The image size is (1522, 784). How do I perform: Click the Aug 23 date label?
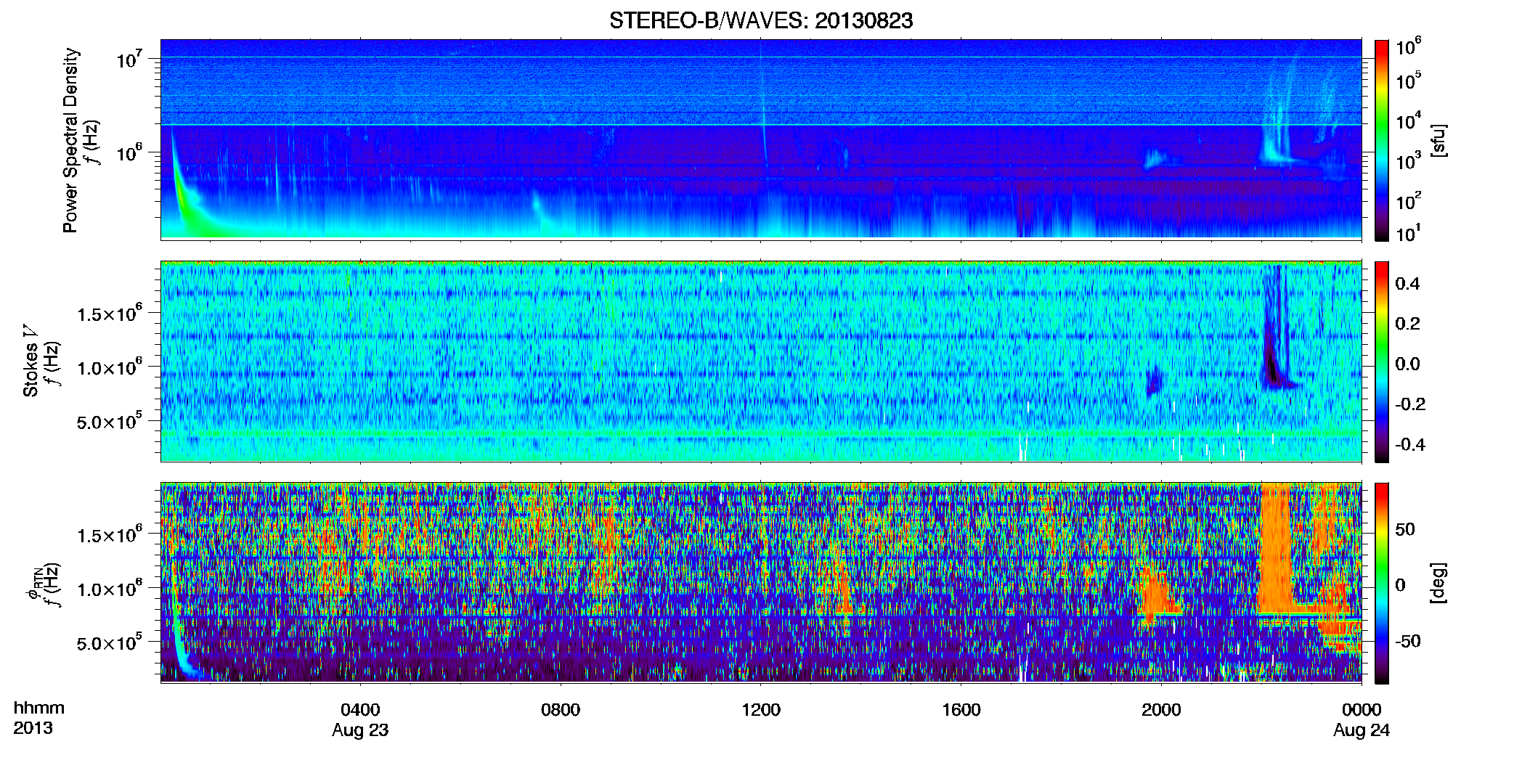pos(360,730)
